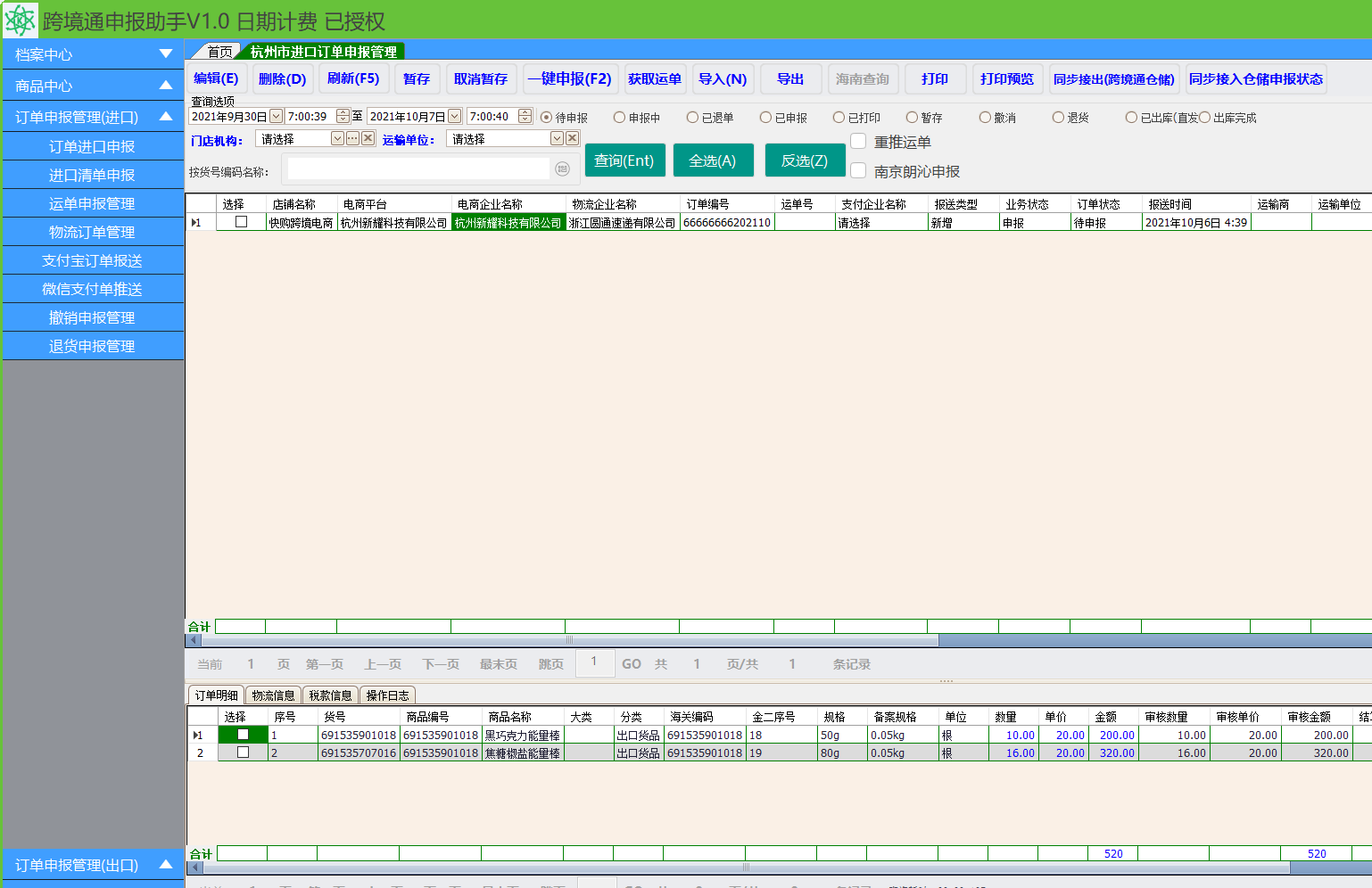Click the 导入(N) button

(723, 78)
